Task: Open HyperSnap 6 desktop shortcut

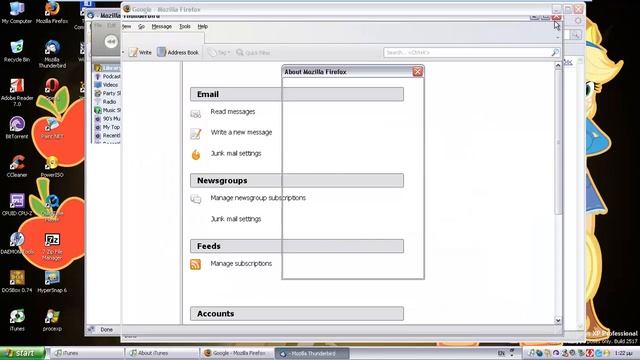Action: [52, 281]
